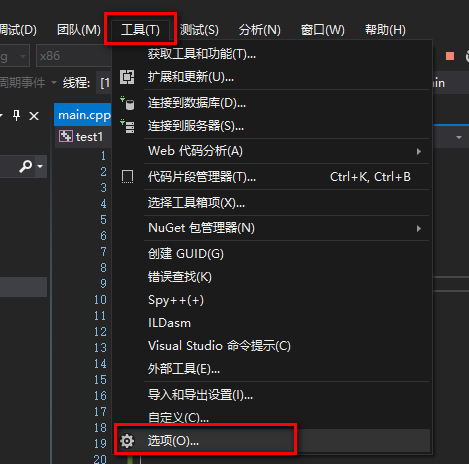Click the search magnifier icon
This screenshot has height=464, width=469.
coord(26,166)
